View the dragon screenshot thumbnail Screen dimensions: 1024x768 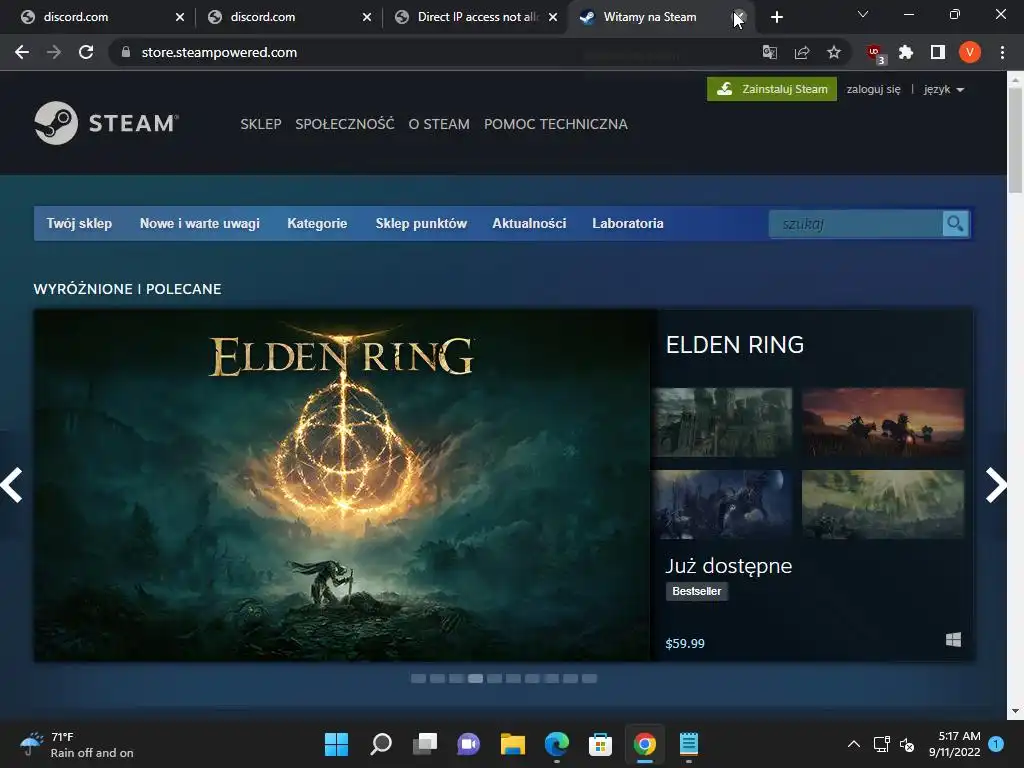pyautogui.click(x=722, y=504)
